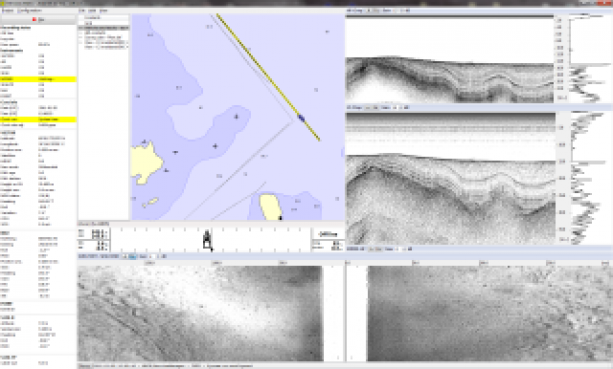
Task: Toggle the last layer checkbox in chart layer list
Action: [x=81, y=47]
